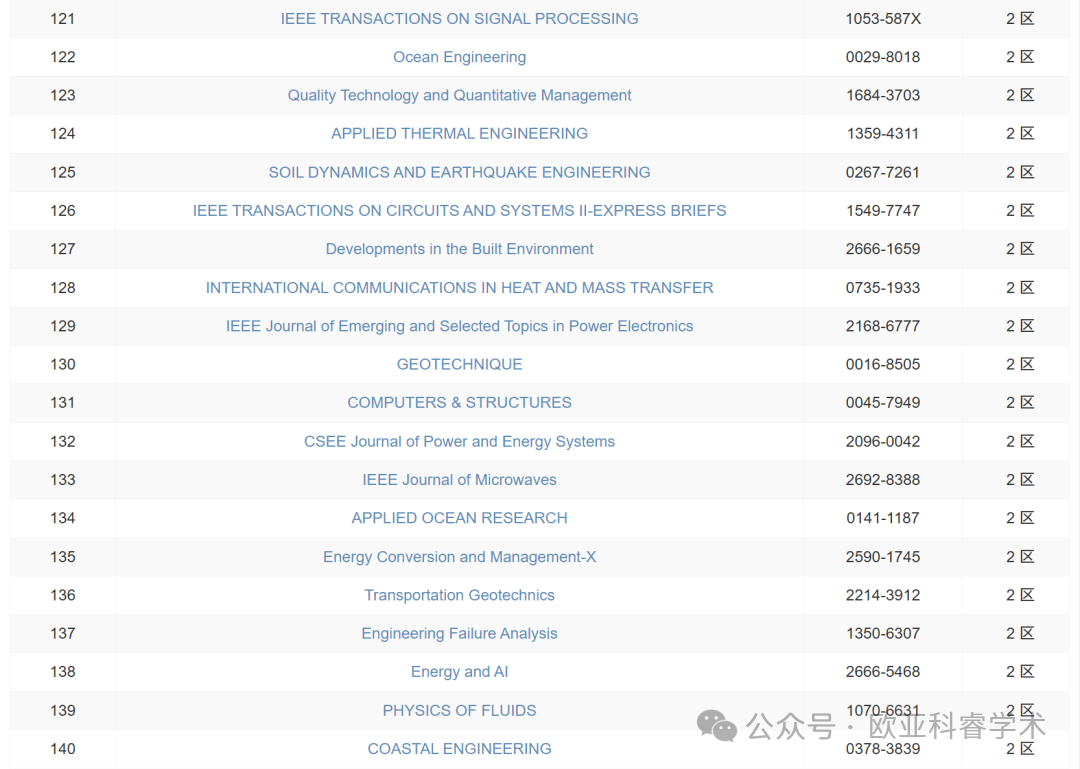This screenshot has width=1080, height=769.
Task: Open CSEE Journal of Power and Energy Systems
Action: pyautogui.click(x=459, y=442)
